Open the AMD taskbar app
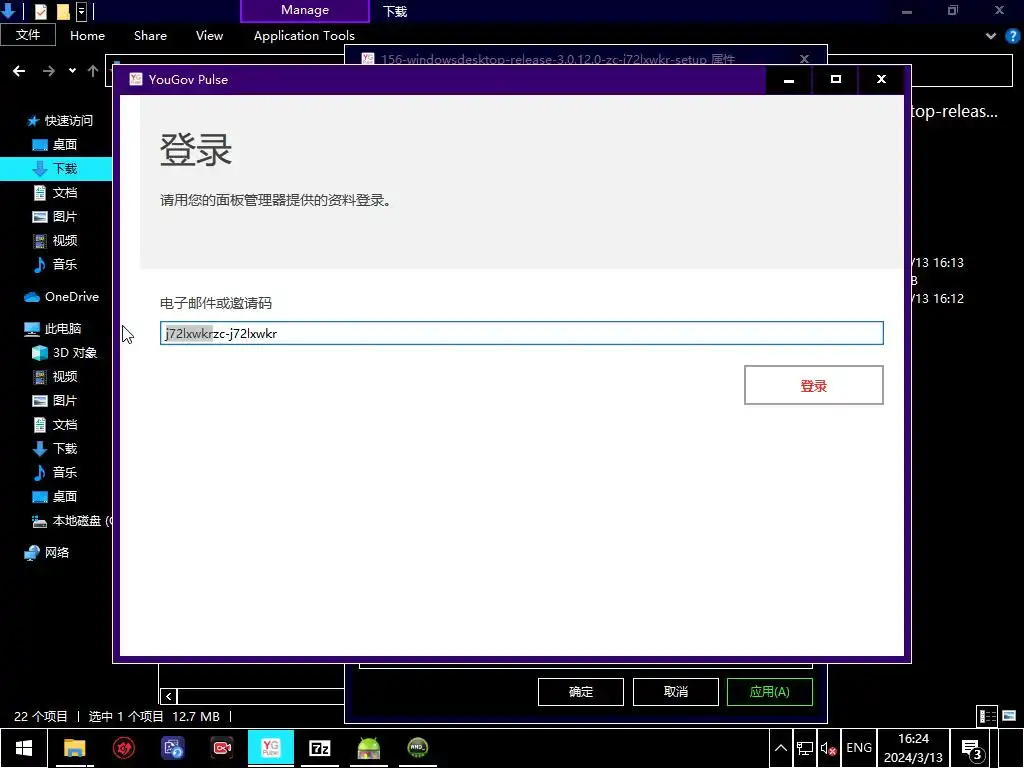The height and width of the screenshot is (768, 1024). (417, 748)
